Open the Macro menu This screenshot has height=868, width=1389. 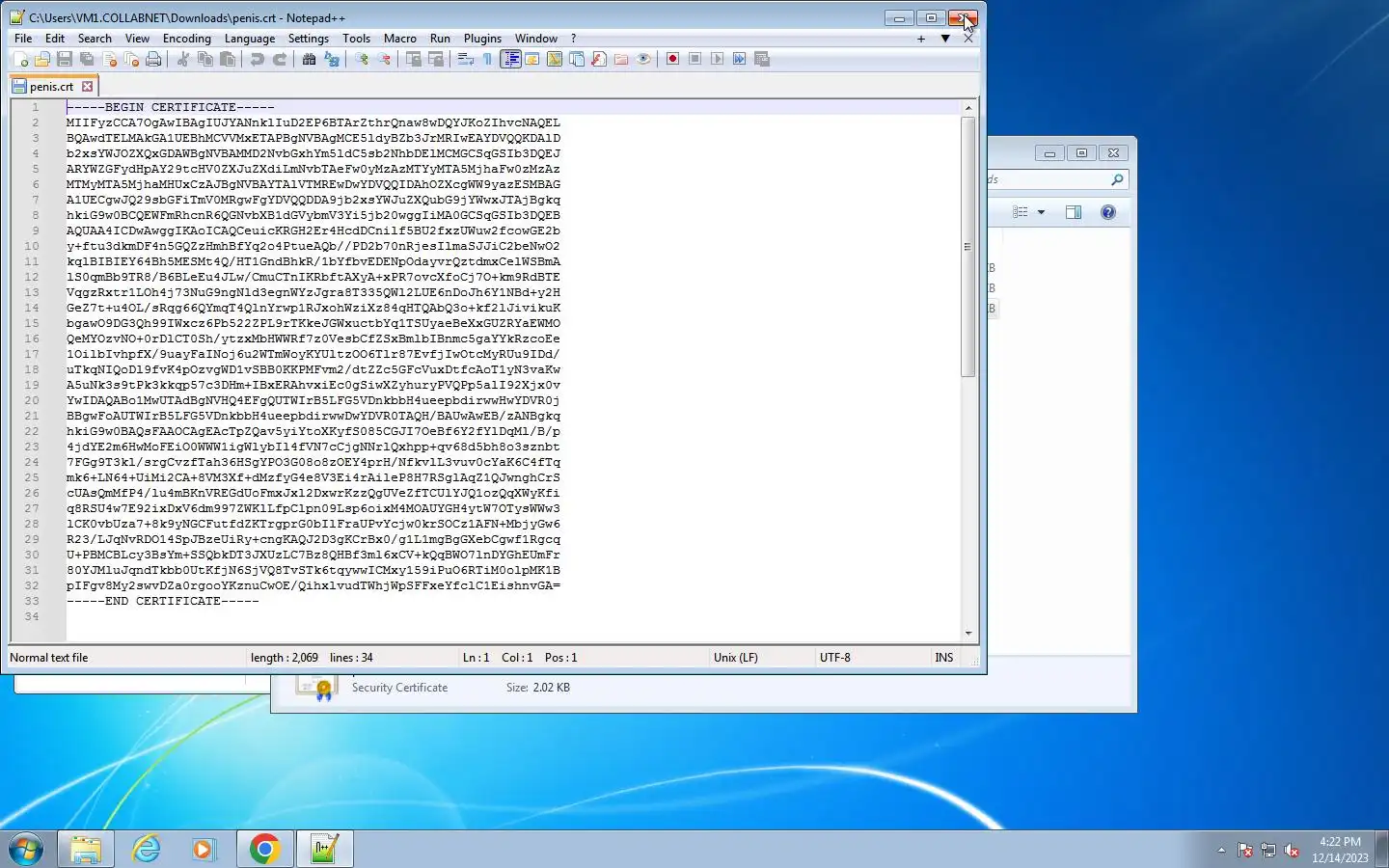pos(400,39)
